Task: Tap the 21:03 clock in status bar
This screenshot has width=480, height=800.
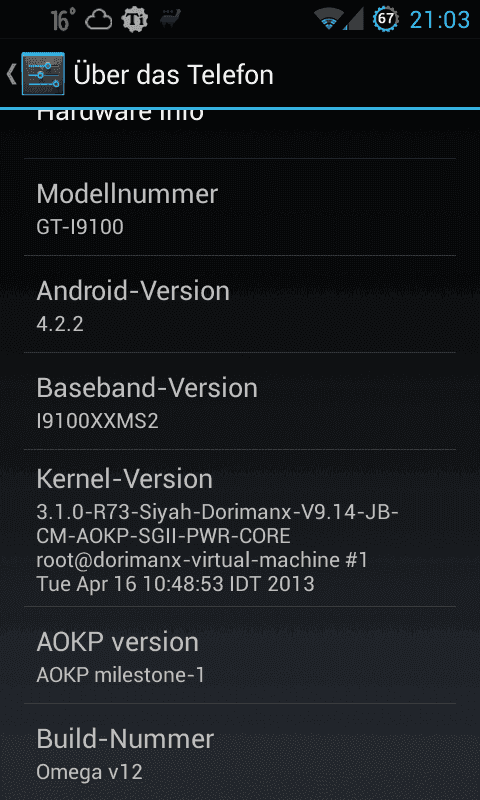Action: pyautogui.click(x=440, y=20)
